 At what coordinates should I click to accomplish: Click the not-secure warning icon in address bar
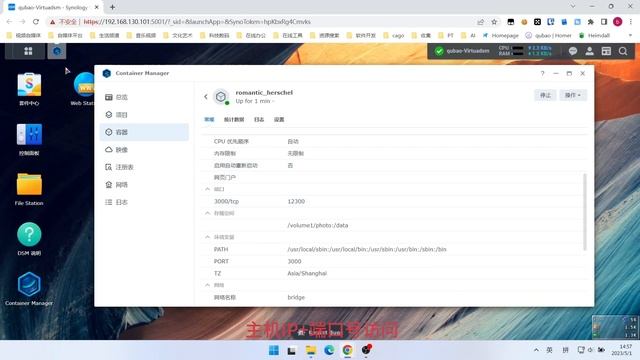tap(52, 22)
